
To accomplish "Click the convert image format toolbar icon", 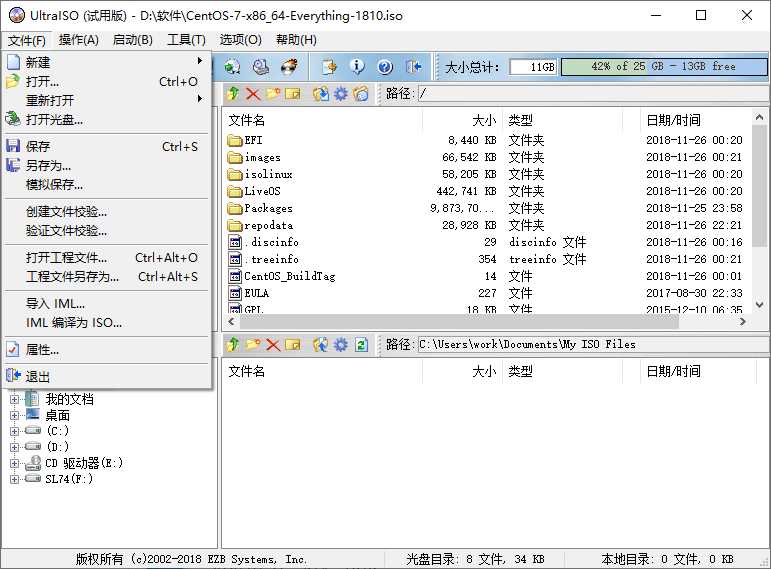I will coord(261,66).
